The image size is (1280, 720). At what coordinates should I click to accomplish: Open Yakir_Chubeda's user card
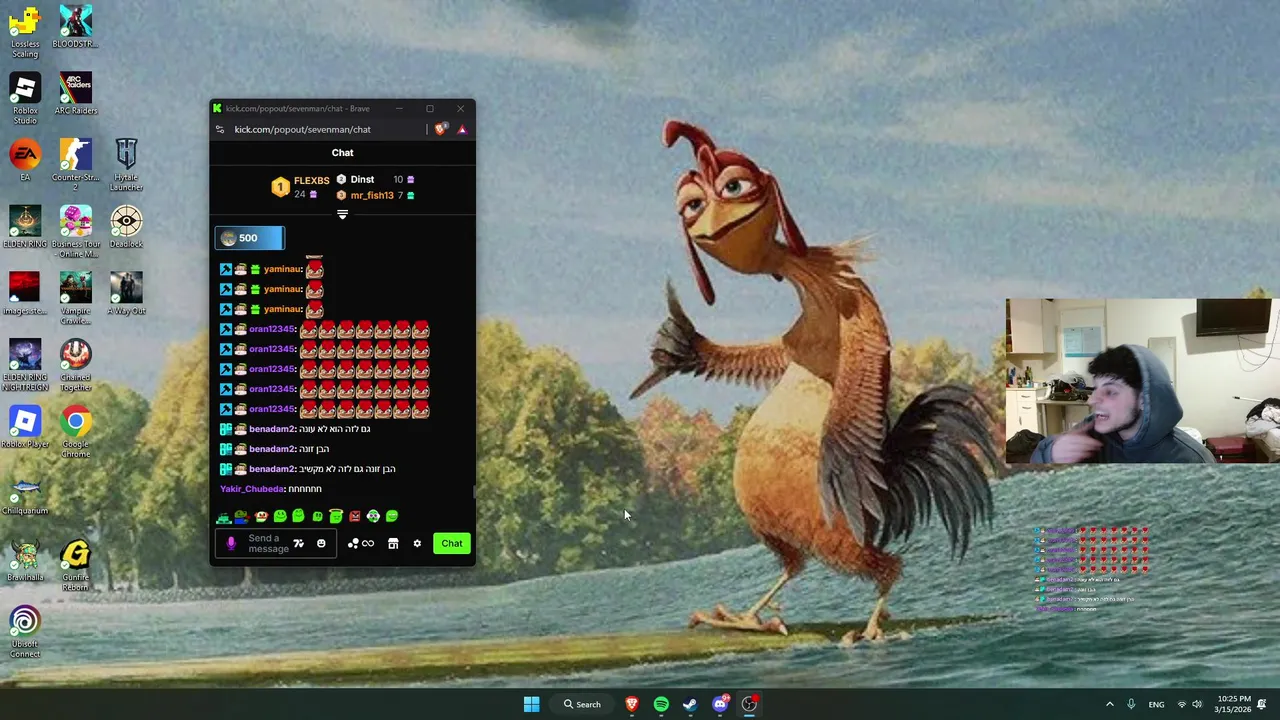[x=252, y=489]
